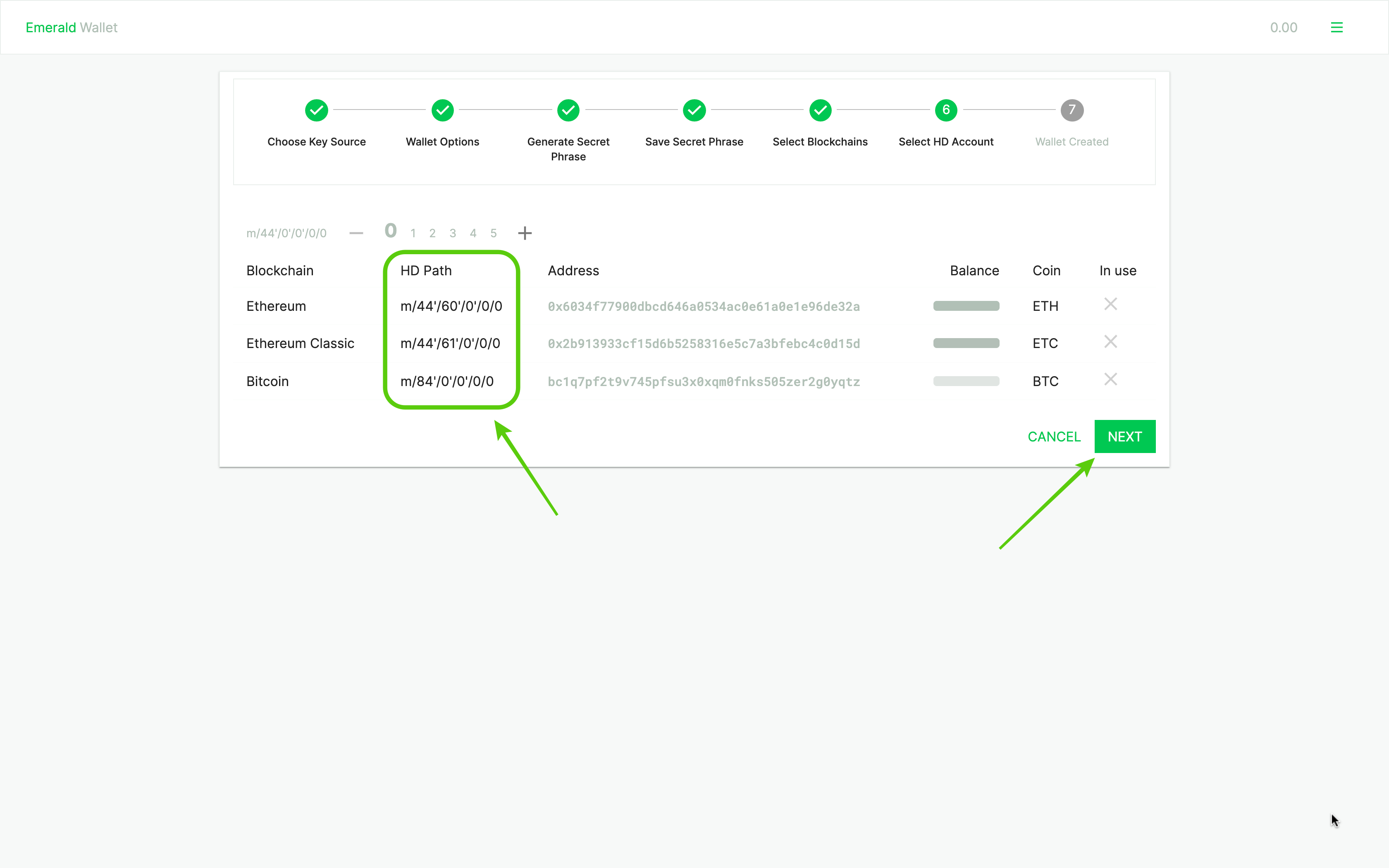Click the CANCEL button
The height and width of the screenshot is (868, 1389).
click(x=1054, y=437)
